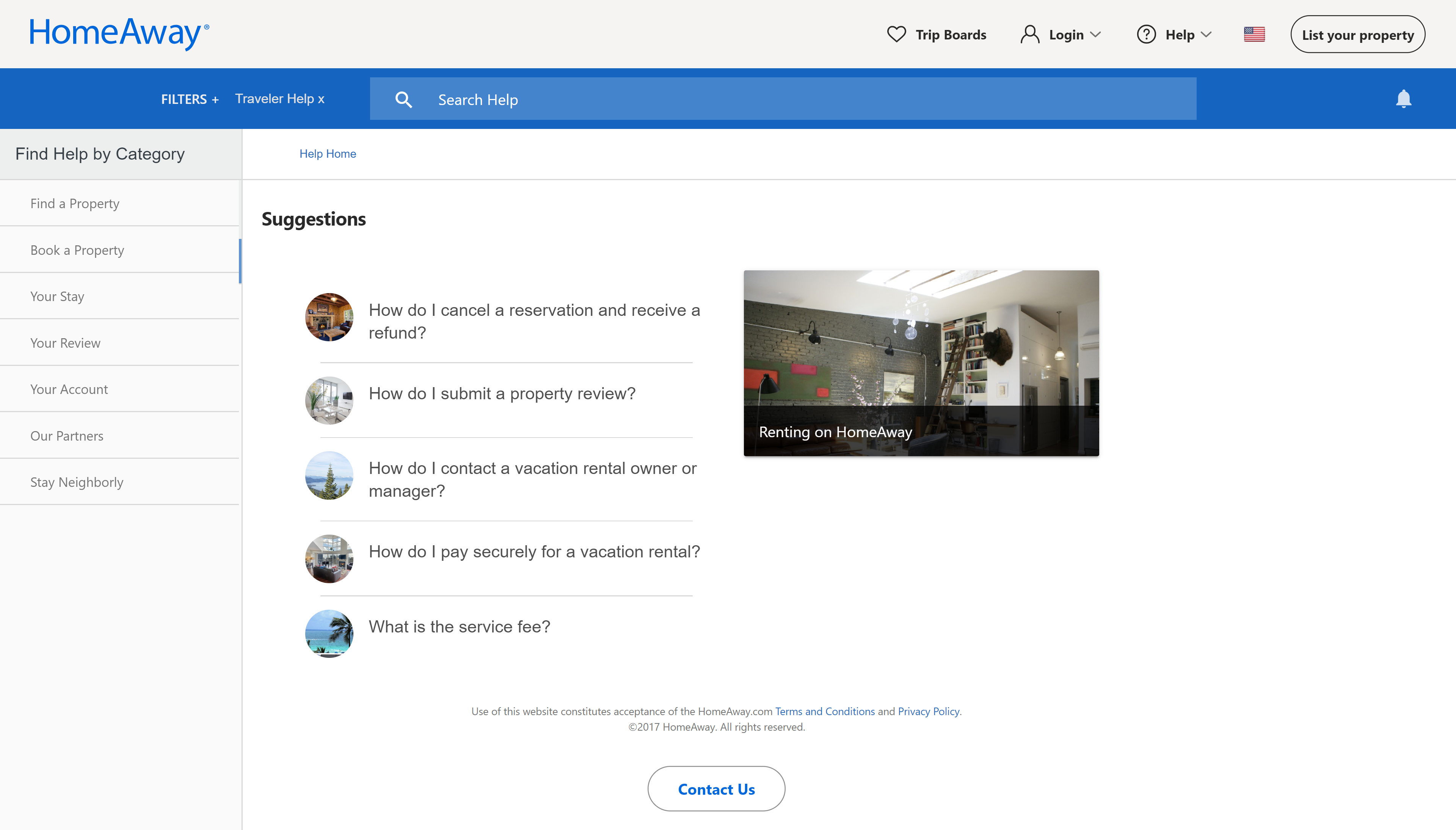The height and width of the screenshot is (830, 1456).
Task: Click List your property button
Action: pyautogui.click(x=1357, y=35)
